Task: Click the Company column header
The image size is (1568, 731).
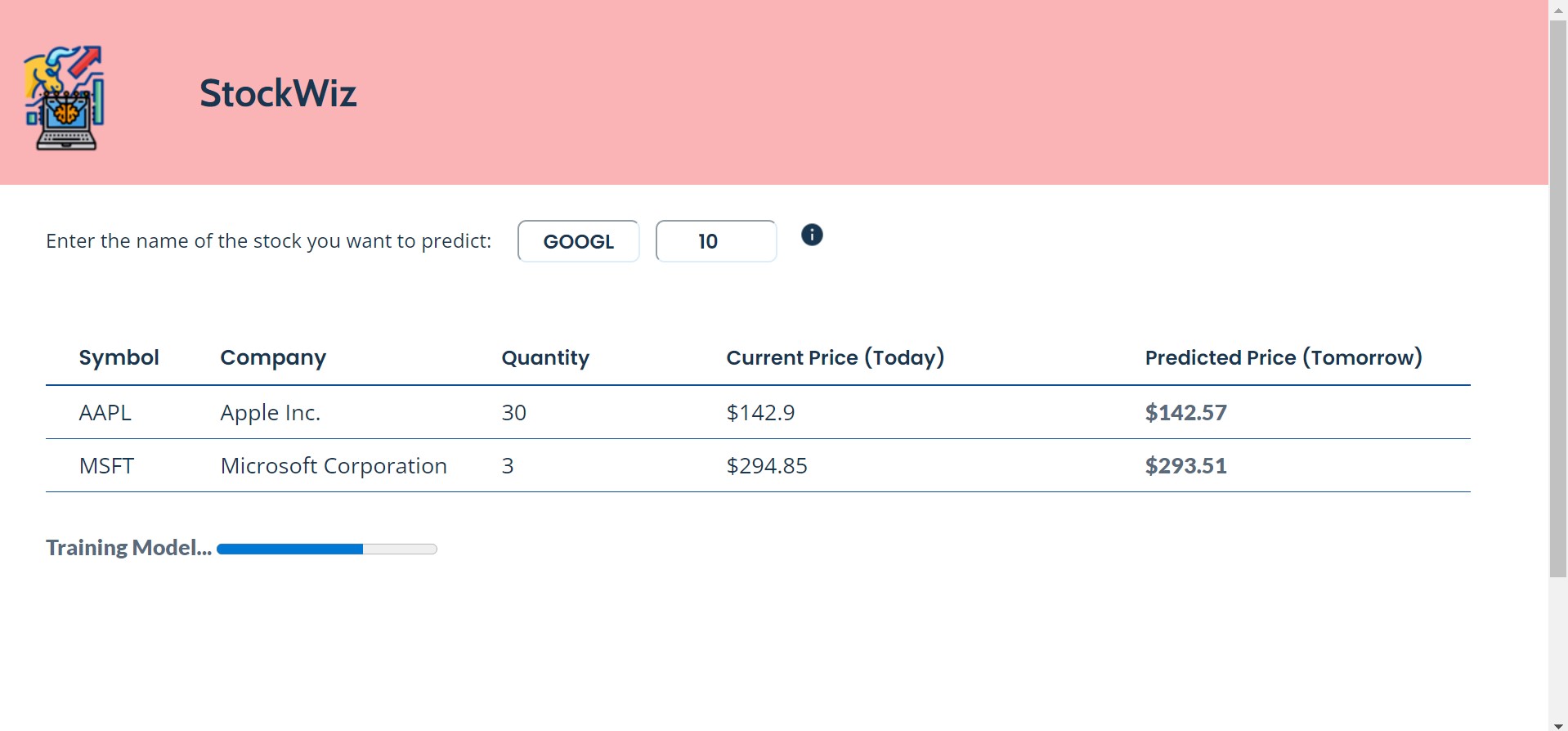Action: (273, 357)
